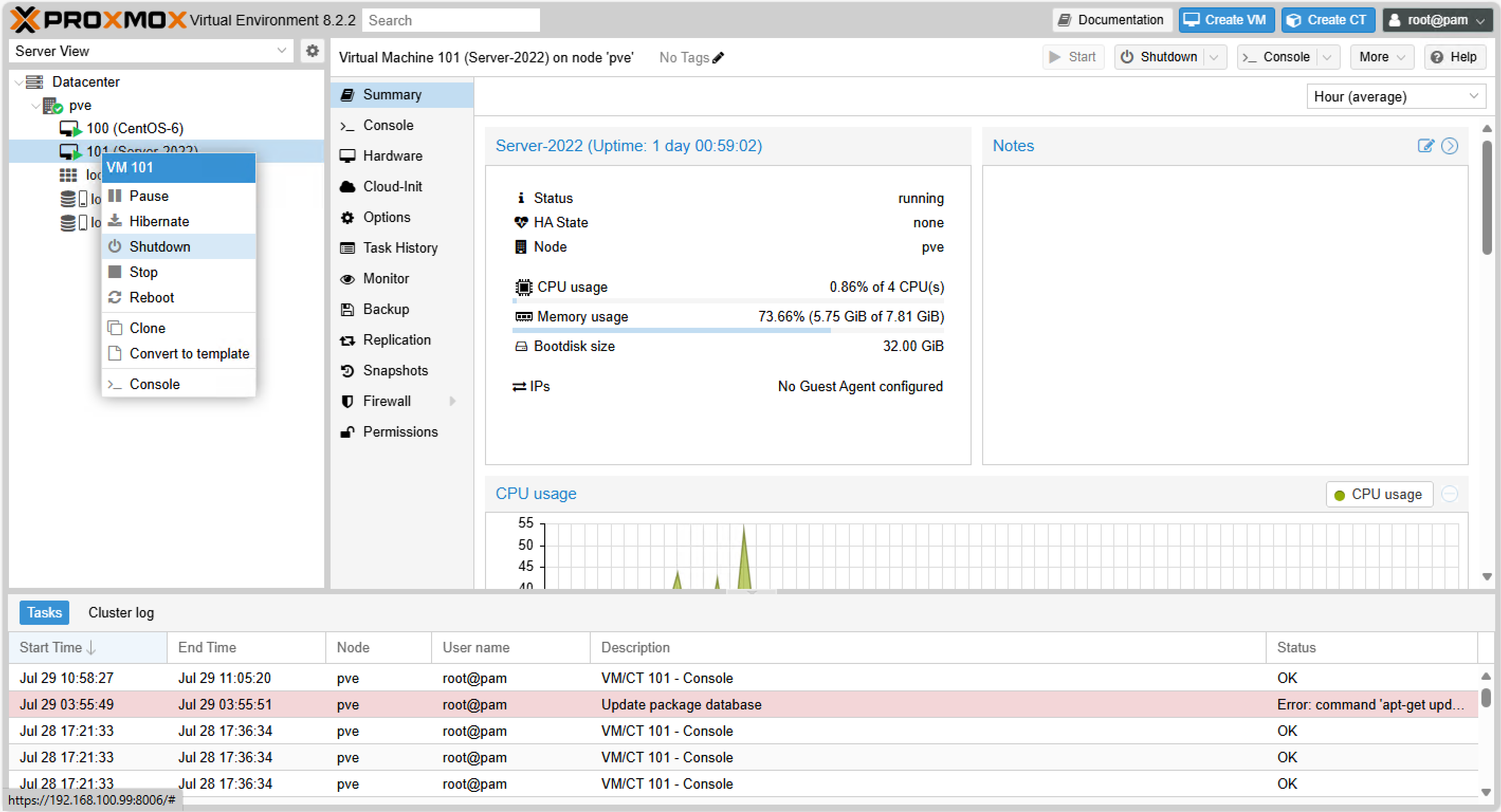Open the Firewall section

pos(402,401)
